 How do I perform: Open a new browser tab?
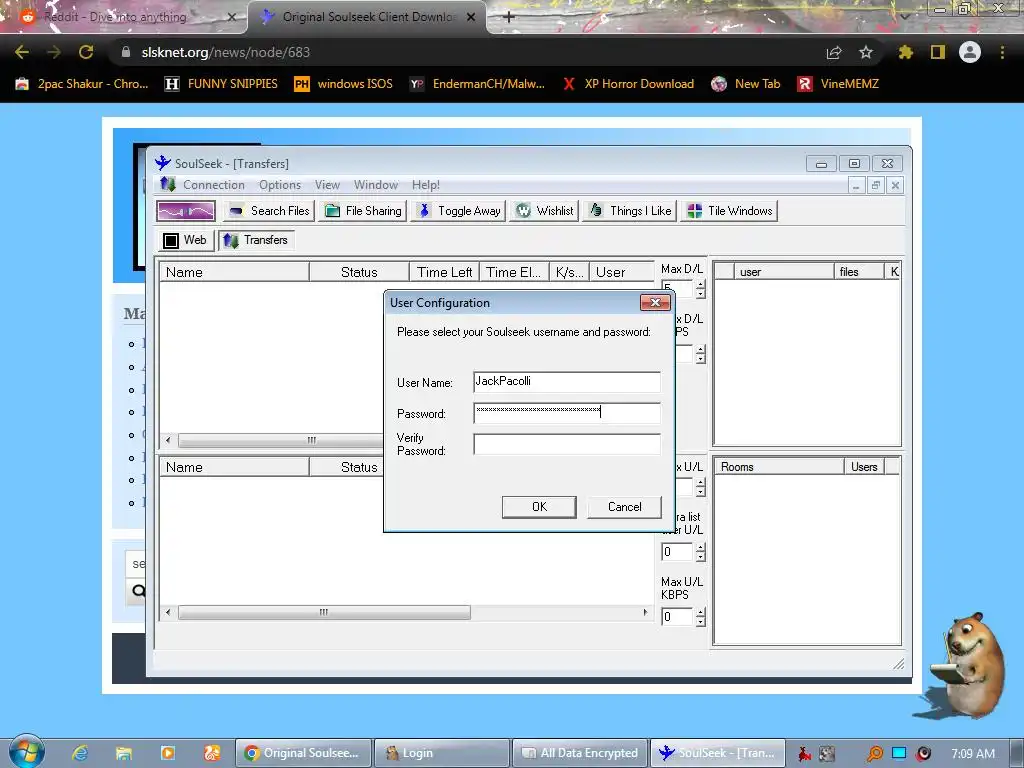[x=509, y=17]
